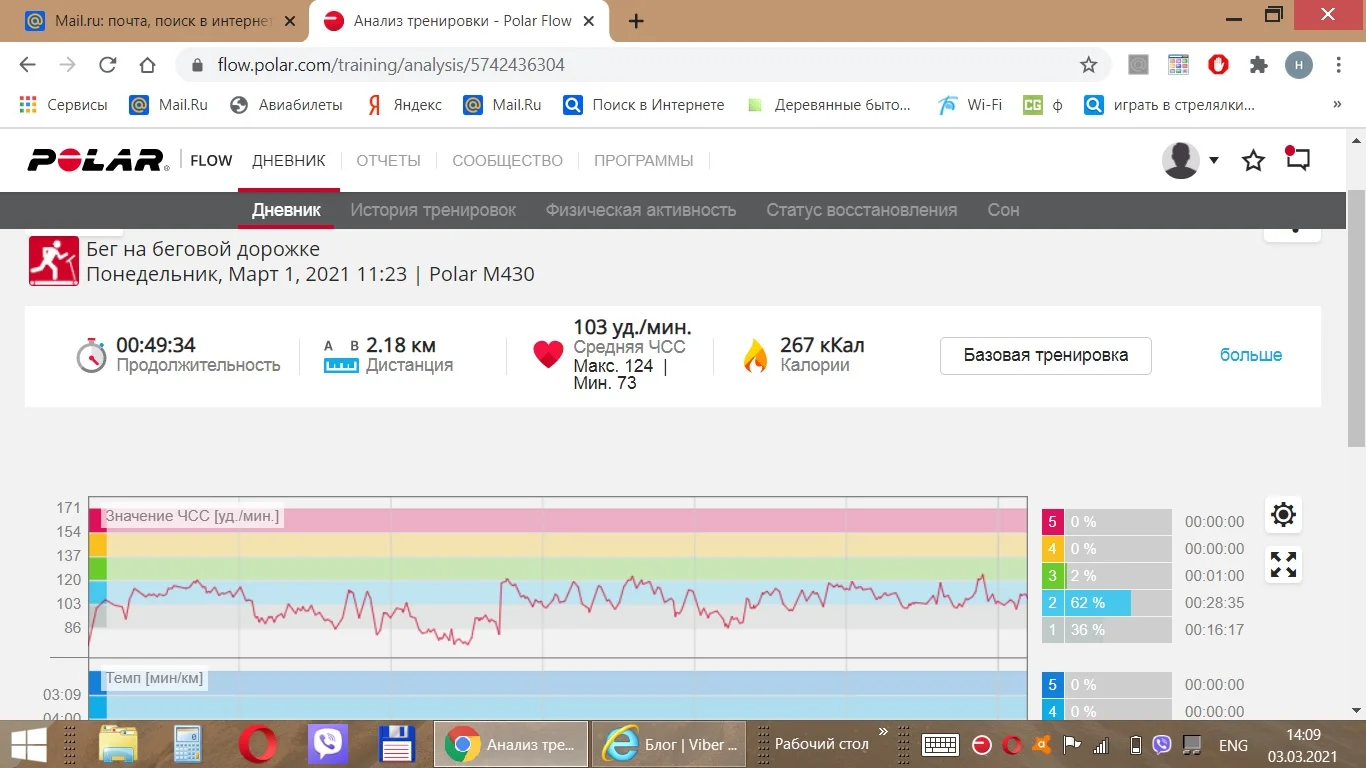This screenshot has height=768, width=1366.
Task: Open Opera from the taskbar
Action: 258,744
